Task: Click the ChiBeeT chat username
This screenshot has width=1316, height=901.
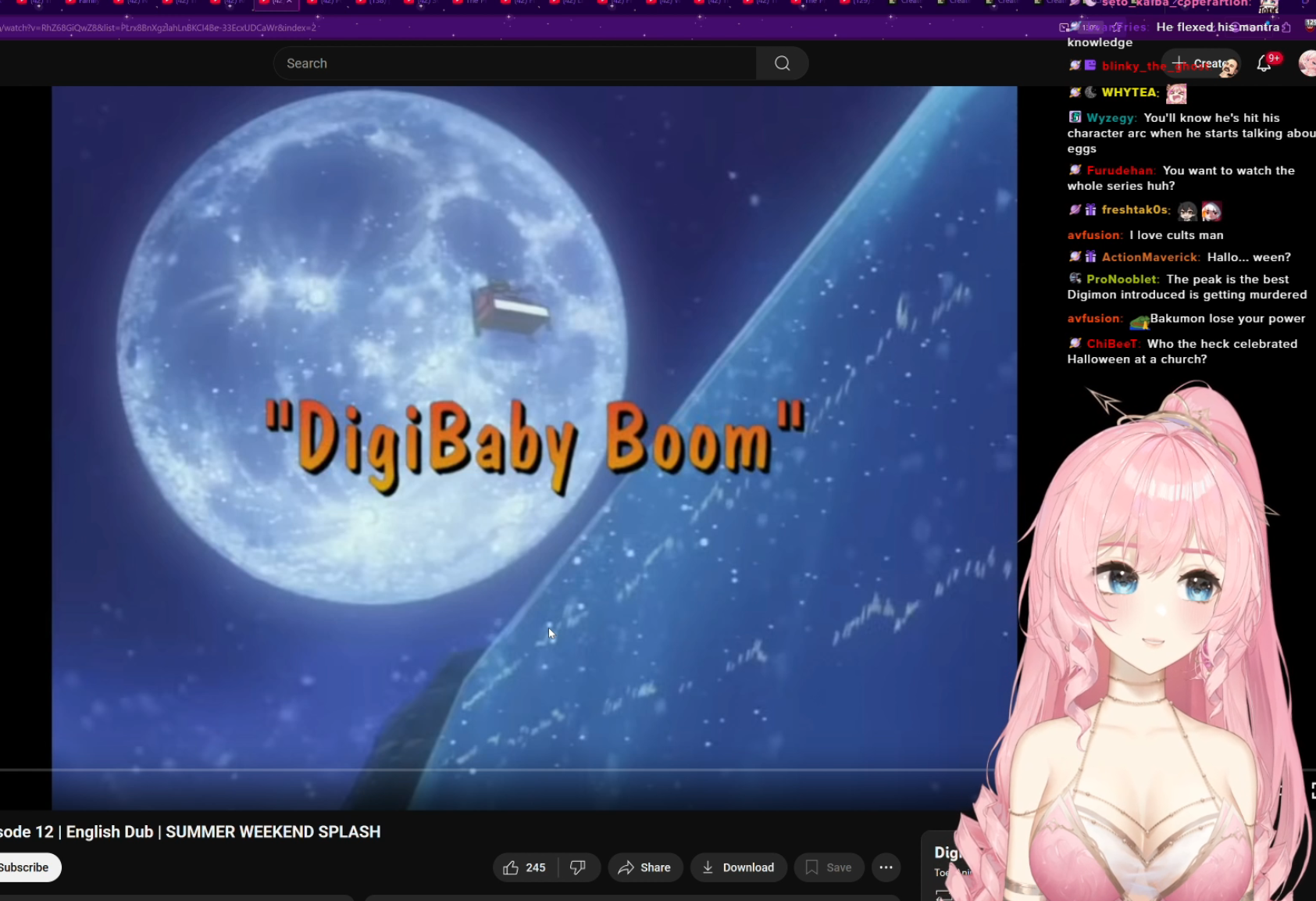Action: 1112,344
